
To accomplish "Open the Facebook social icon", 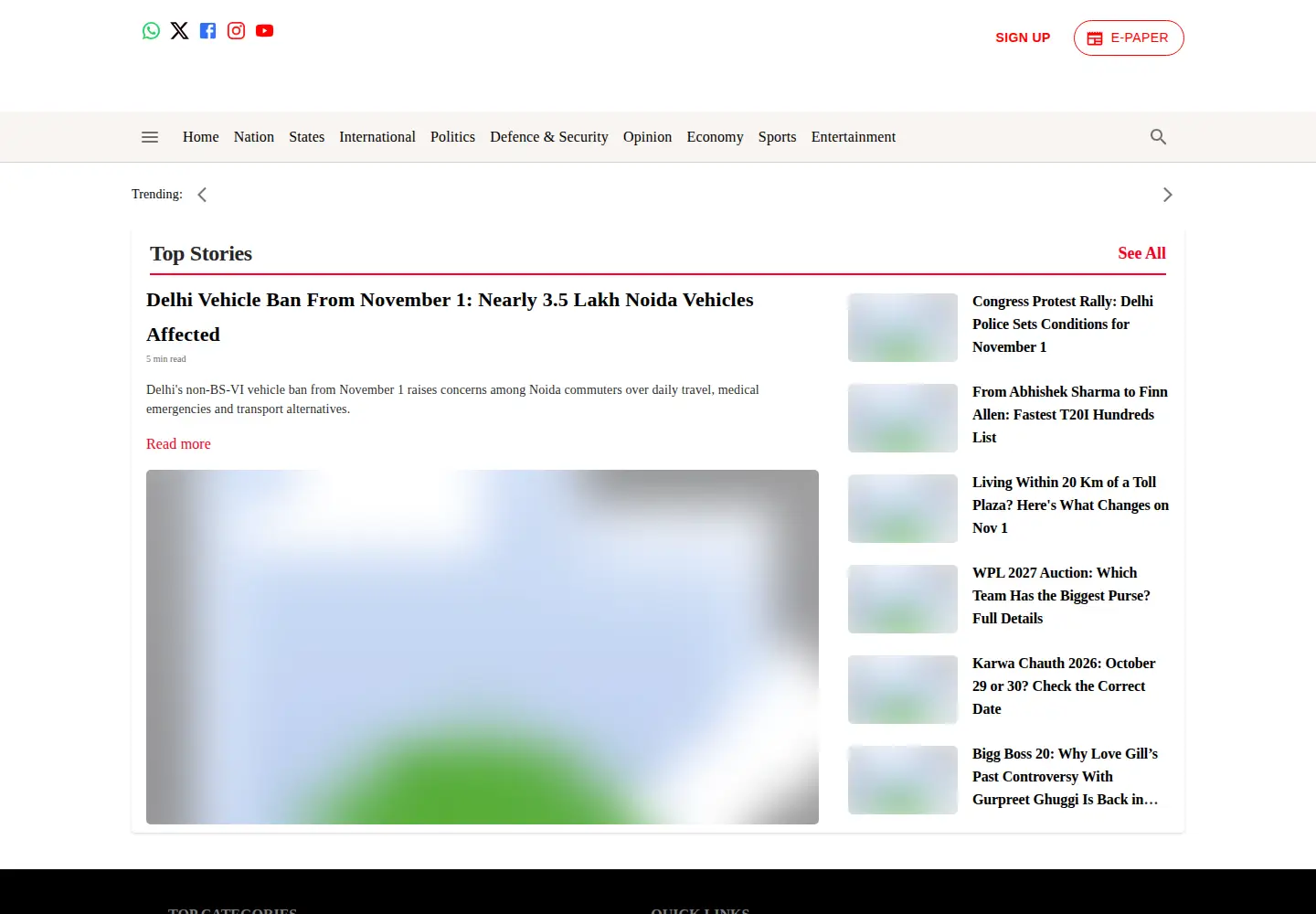I will click(207, 31).
